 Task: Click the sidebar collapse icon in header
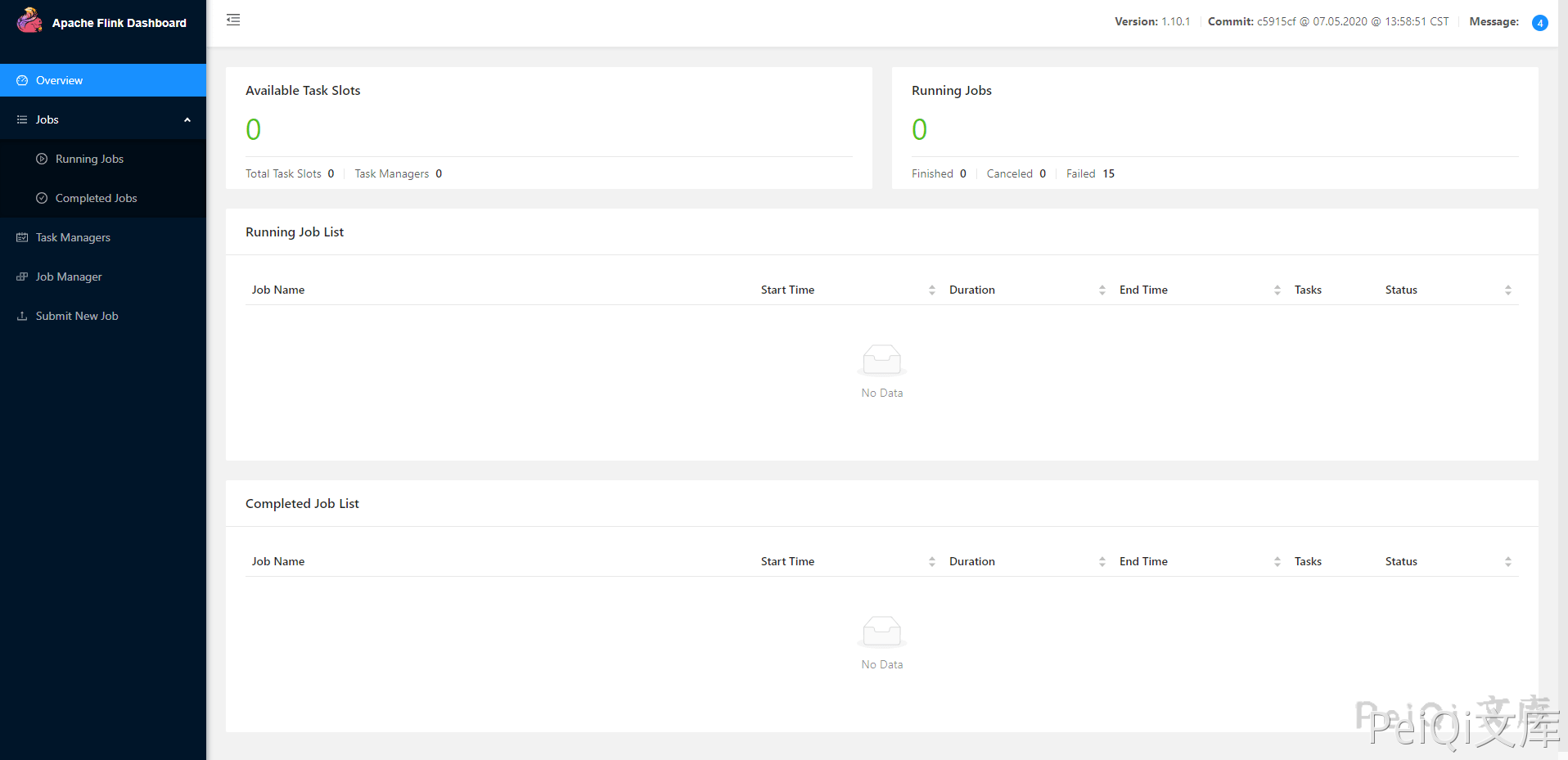233,20
